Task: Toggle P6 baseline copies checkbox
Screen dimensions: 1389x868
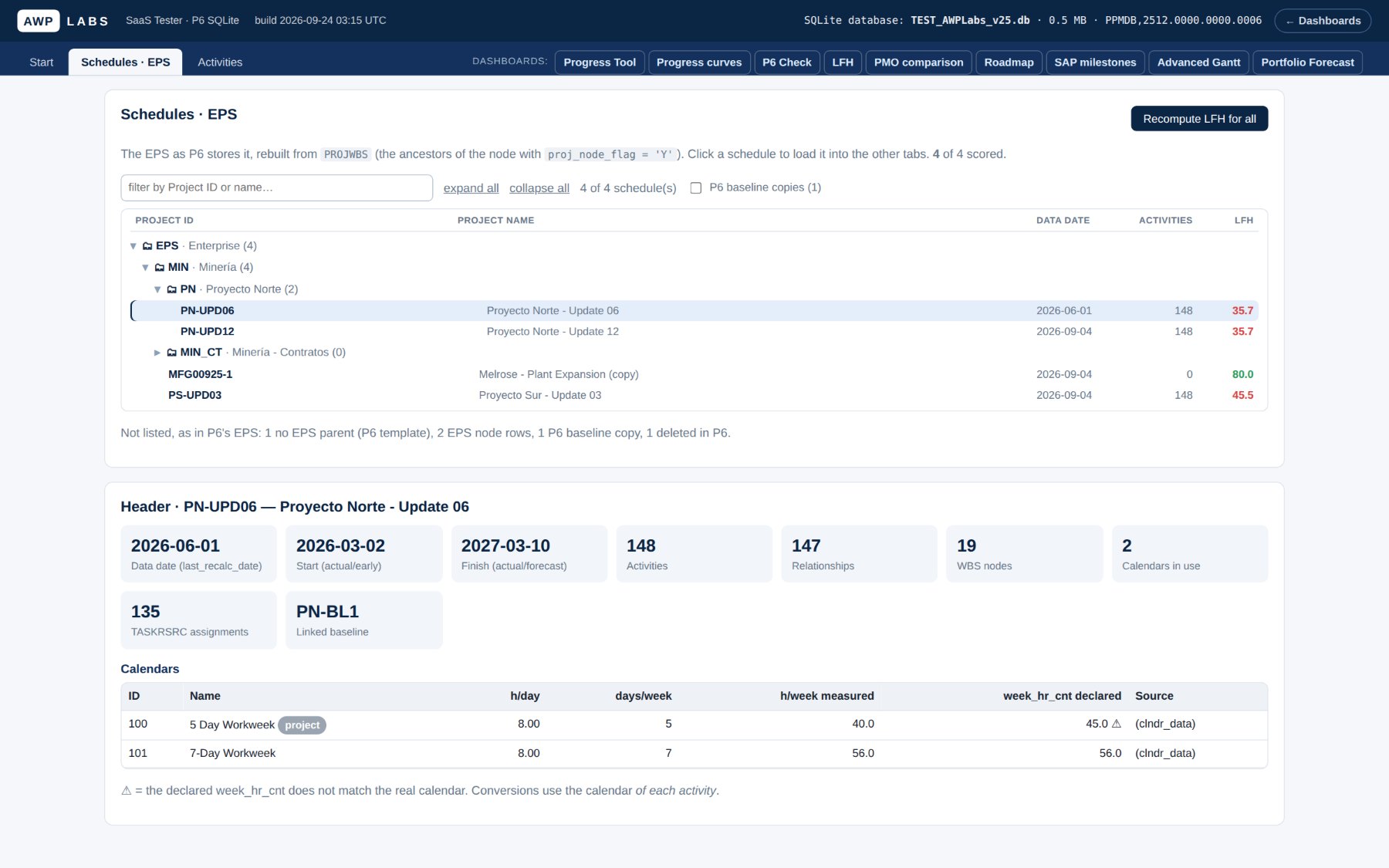Action: point(696,187)
